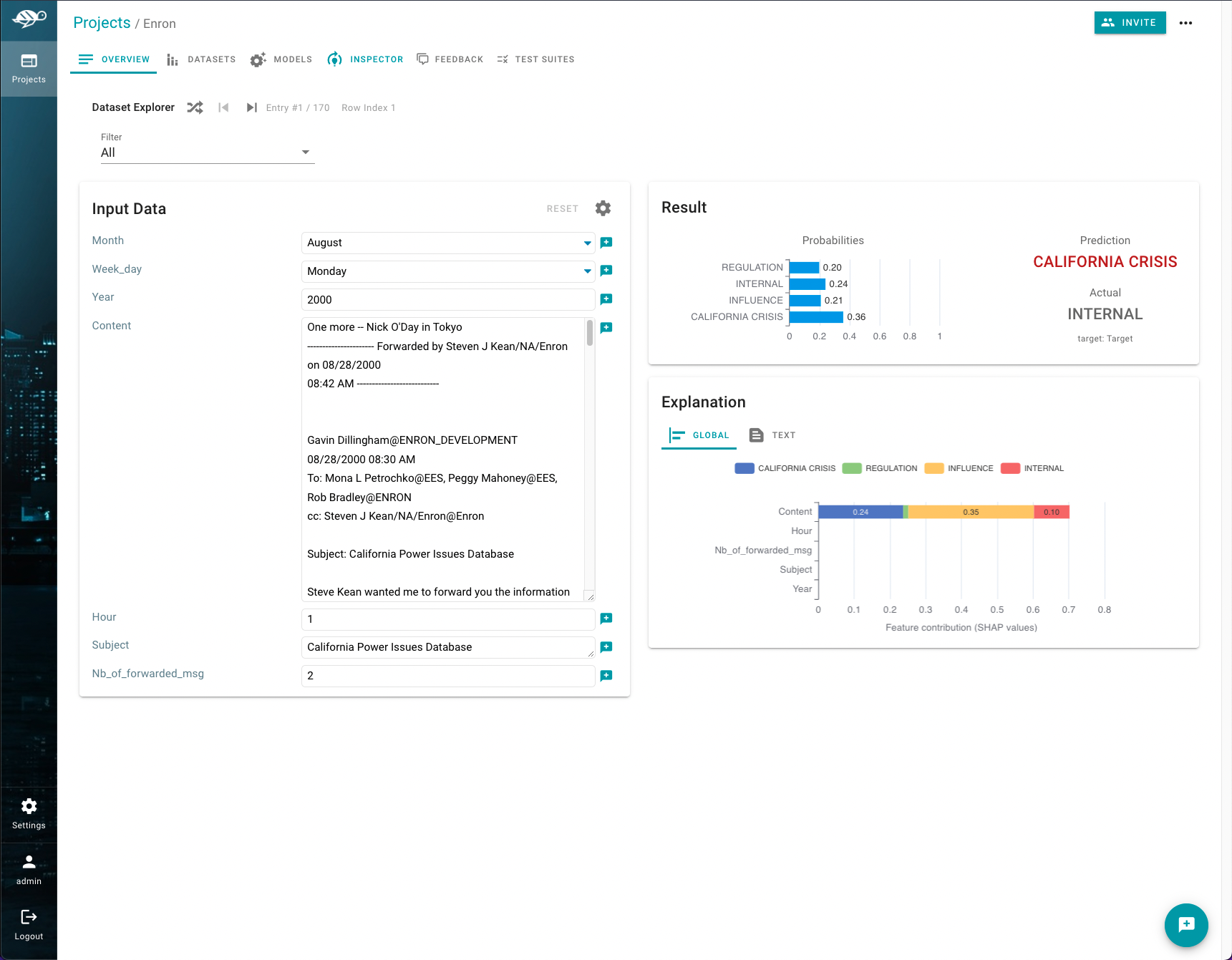Image resolution: width=1232 pixels, height=960 pixels.
Task: Add feedback for the Month field
Action: pos(606,243)
